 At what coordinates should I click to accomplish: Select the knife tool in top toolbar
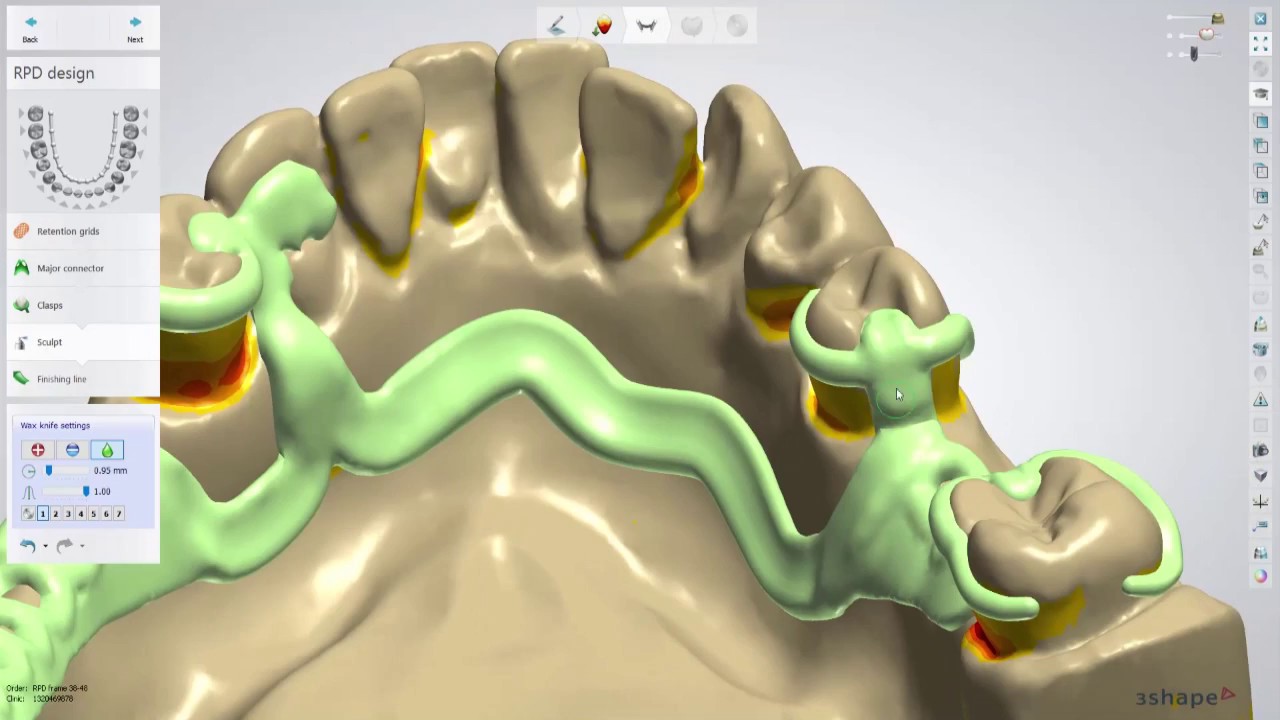[x=557, y=26]
